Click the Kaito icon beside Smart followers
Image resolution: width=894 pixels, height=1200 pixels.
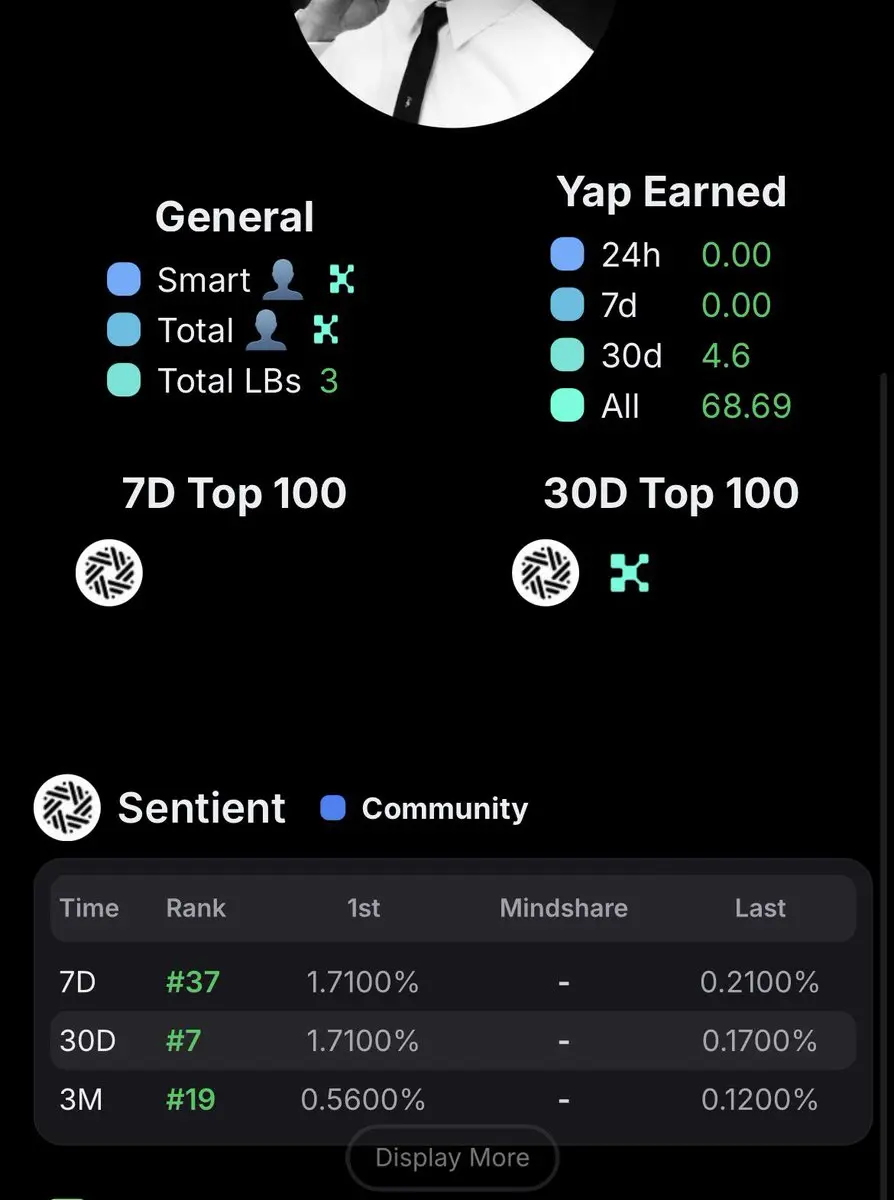342,280
